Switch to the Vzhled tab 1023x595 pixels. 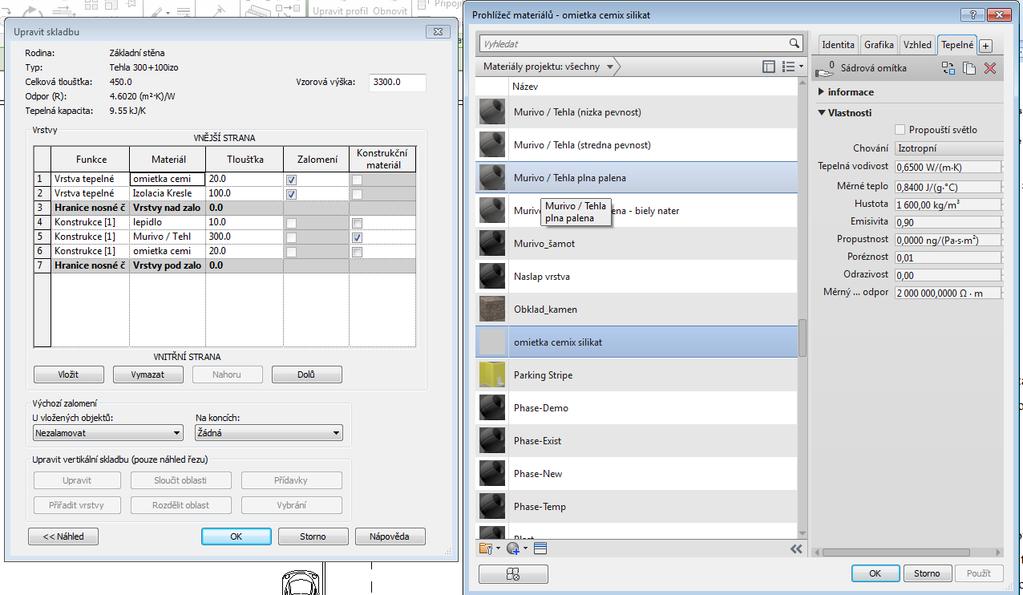tap(917, 44)
